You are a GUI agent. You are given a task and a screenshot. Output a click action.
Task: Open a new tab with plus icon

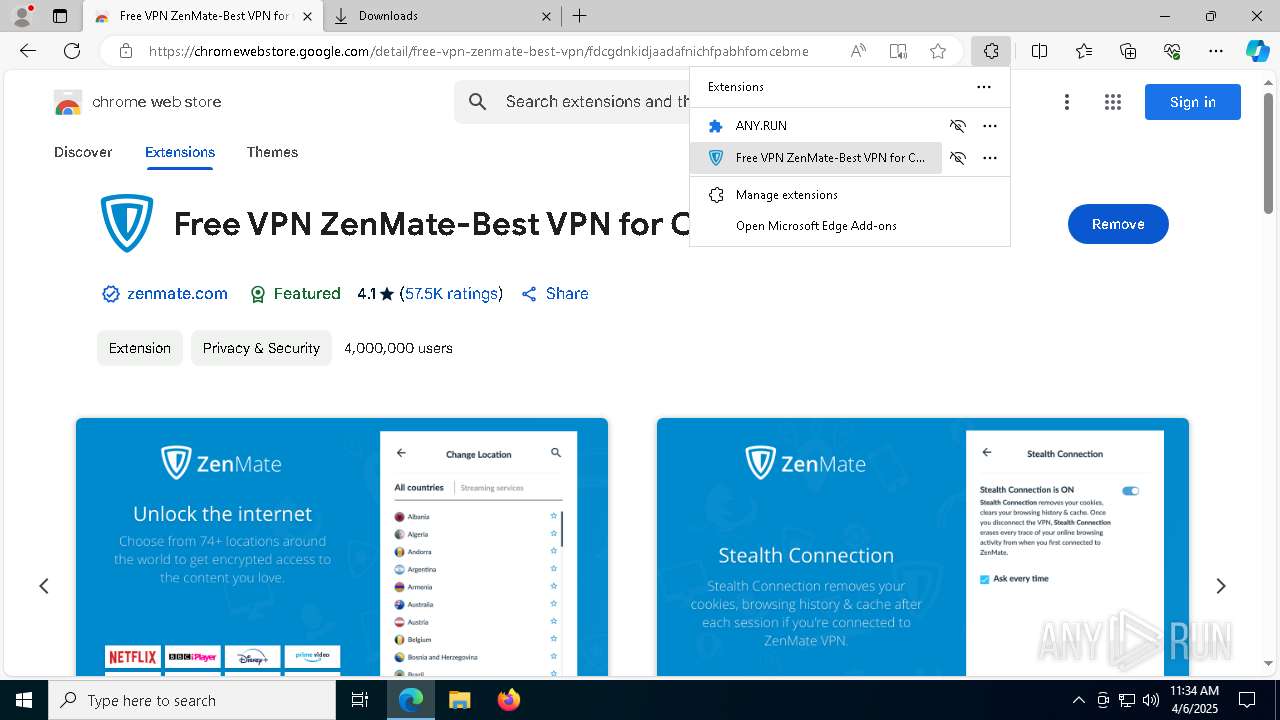click(580, 16)
